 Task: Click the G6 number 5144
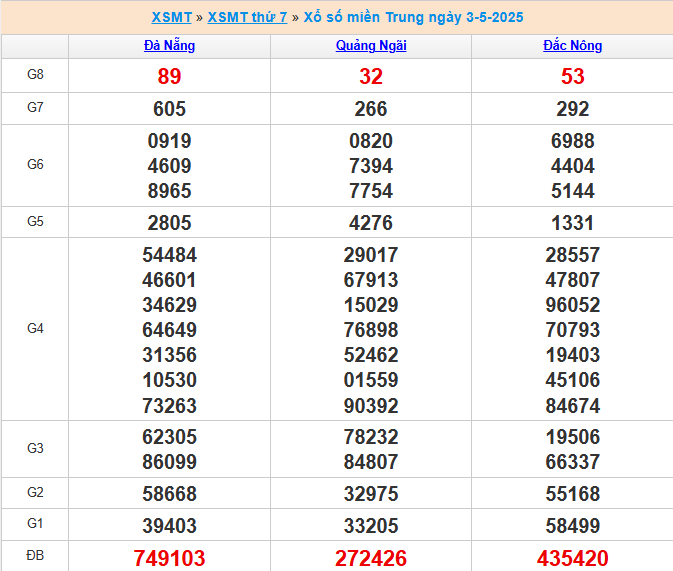[573, 191]
